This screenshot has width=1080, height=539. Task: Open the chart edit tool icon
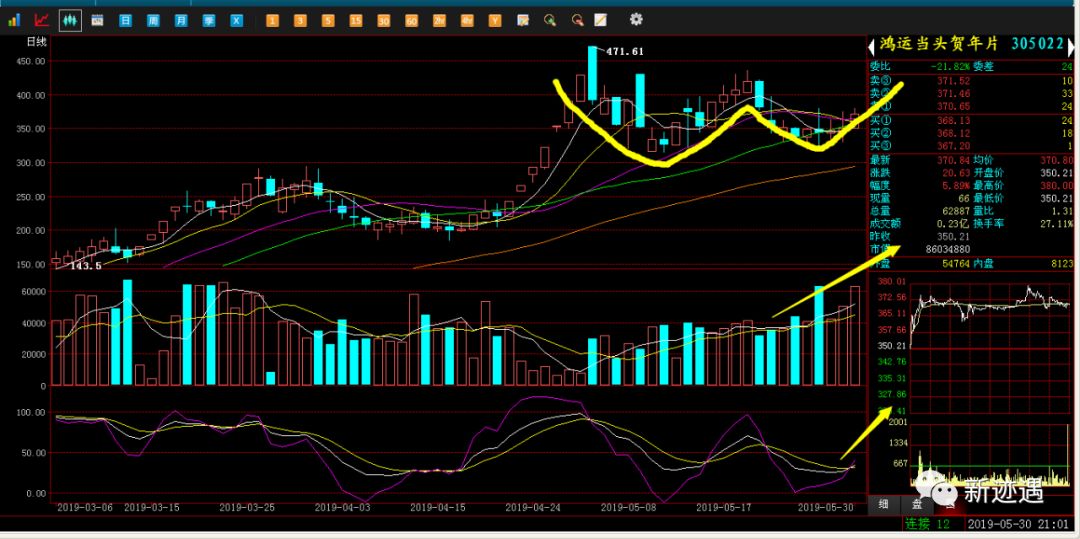[523, 21]
